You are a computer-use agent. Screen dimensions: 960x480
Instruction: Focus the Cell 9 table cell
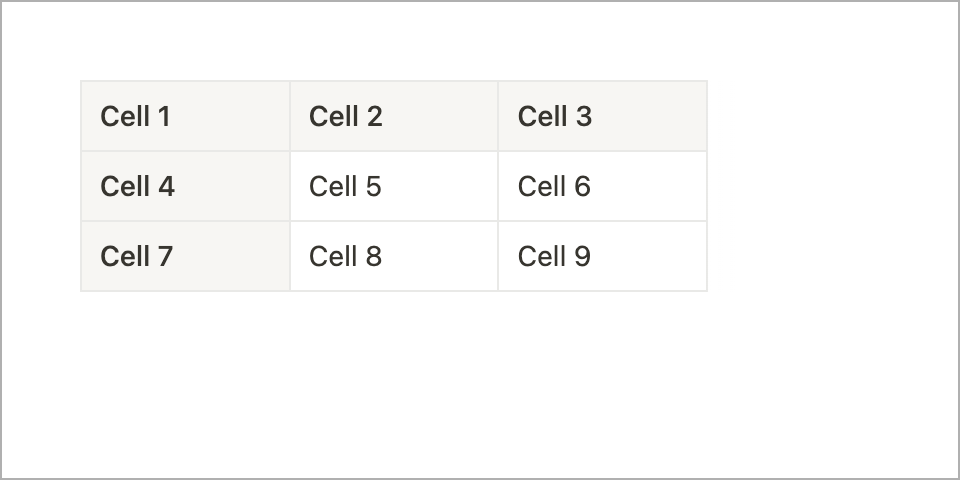click(602, 256)
